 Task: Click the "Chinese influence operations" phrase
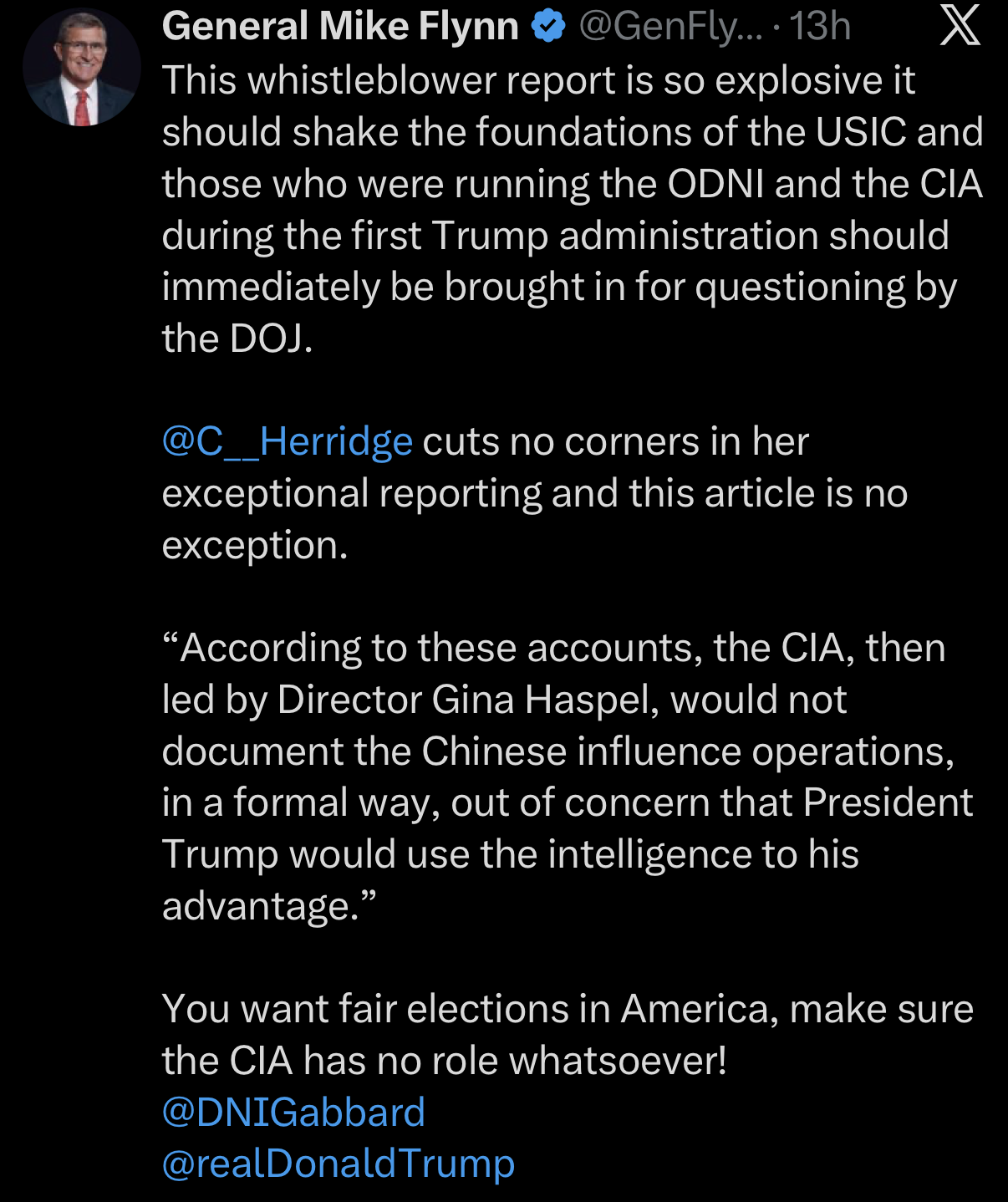coord(687,752)
